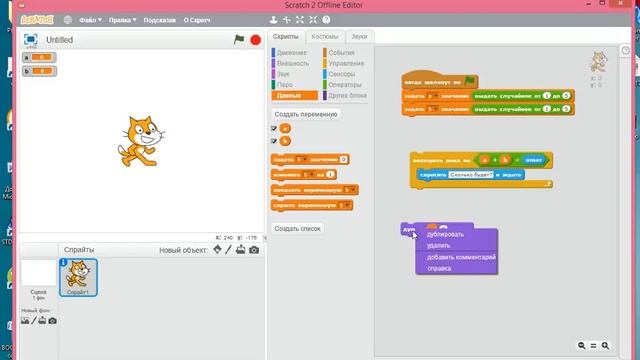Open the Внешность block category
The height and width of the screenshot is (360, 640).
(293, 63)
